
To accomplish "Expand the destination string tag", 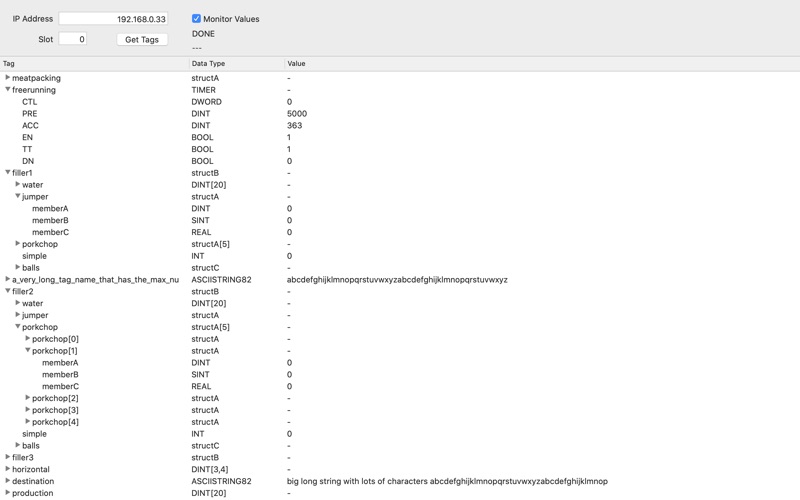I will click(8, 481).
